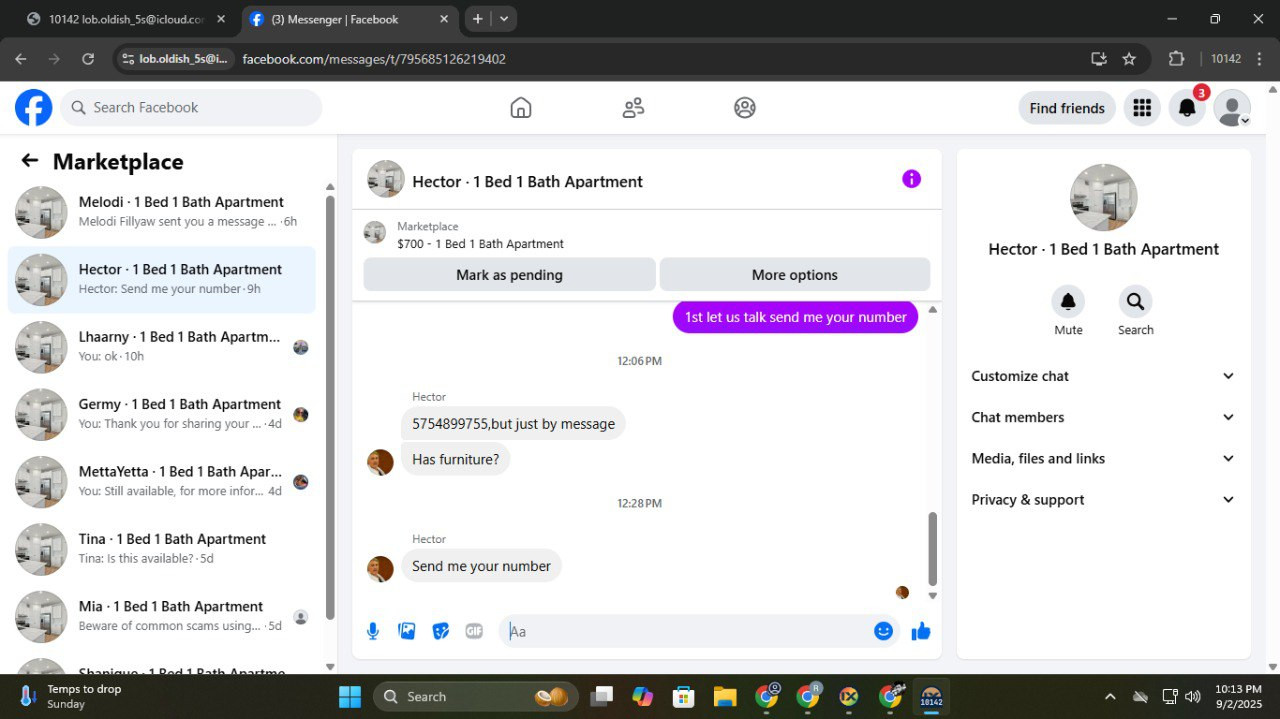The width and height of the screenshot is (1280, 719).
Task: Show hidden tray icons chevron
Action: [1110, 696]
